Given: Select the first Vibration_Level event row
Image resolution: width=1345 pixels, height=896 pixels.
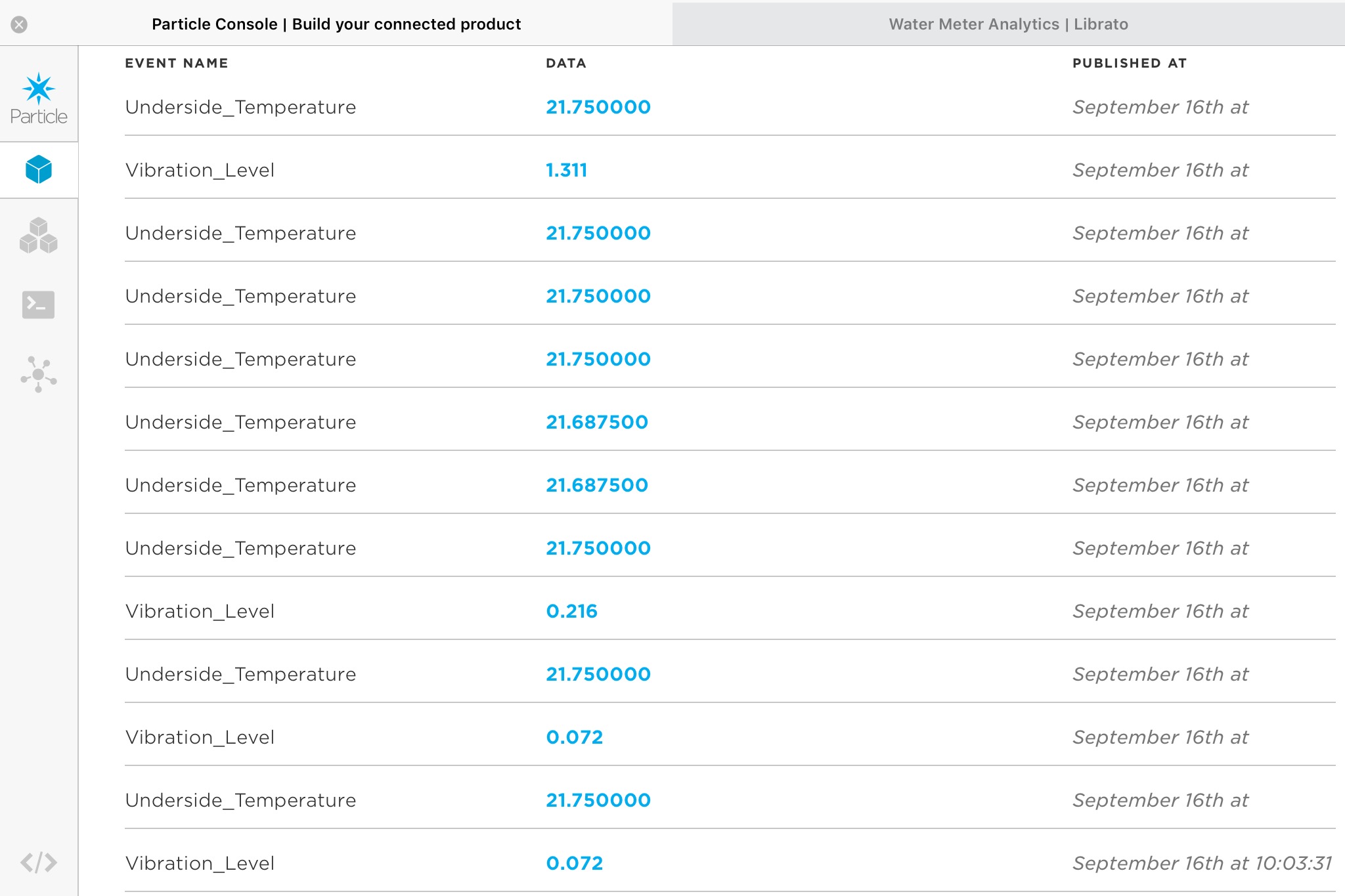Looking at the screenshot, I should 730,170.
